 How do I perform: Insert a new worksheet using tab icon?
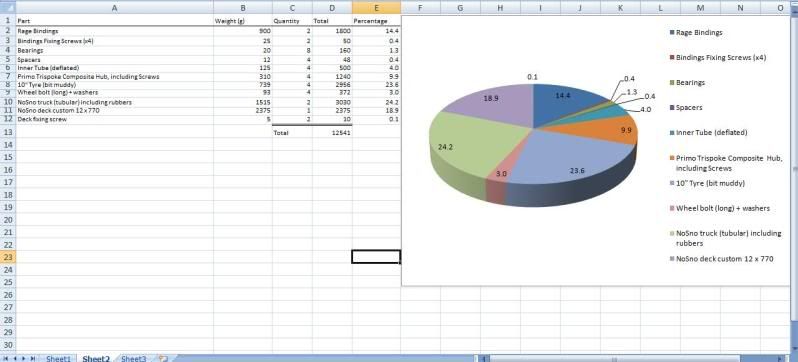coord(163,358)
